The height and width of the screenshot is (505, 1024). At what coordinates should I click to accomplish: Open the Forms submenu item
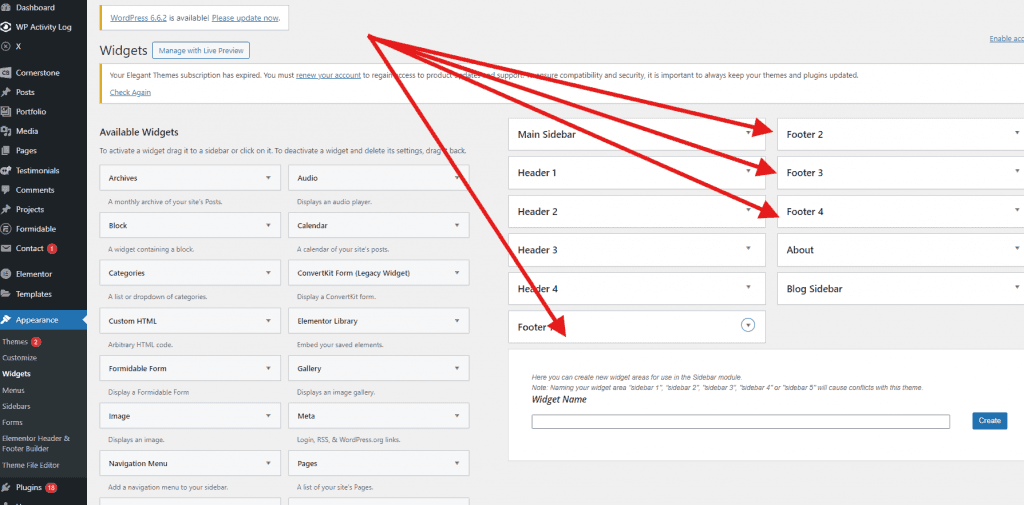pyautogui.click(x=12, y=423)
